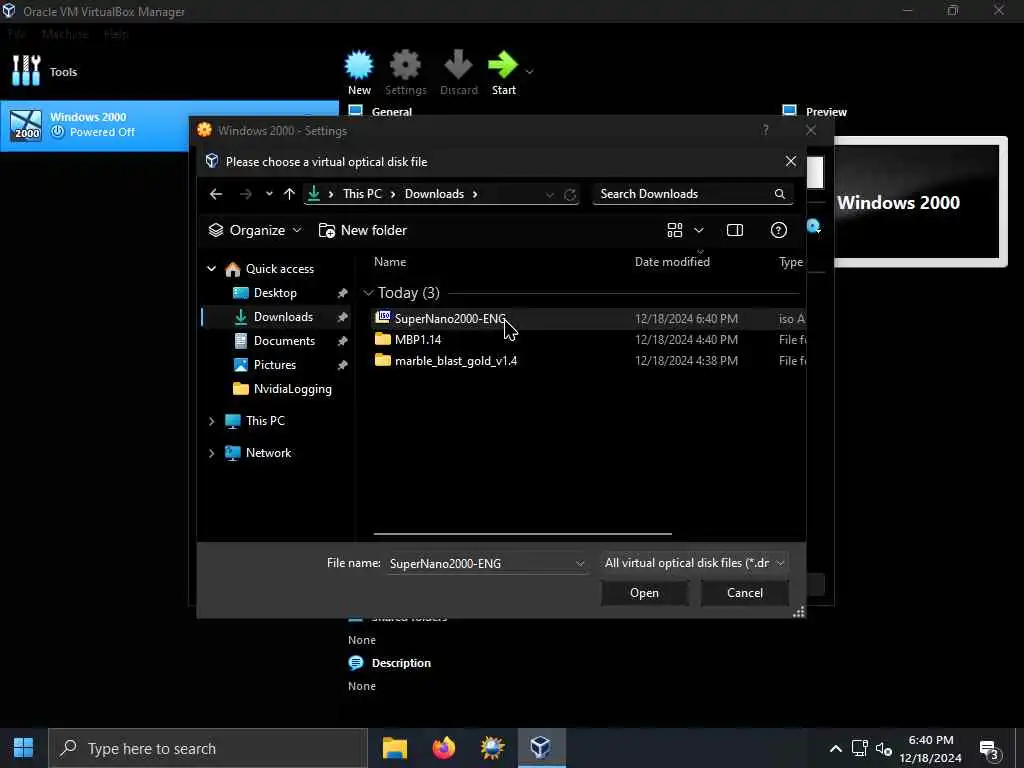Collapse the Today (3) group

pyautogui.click(x=368, y=293)
